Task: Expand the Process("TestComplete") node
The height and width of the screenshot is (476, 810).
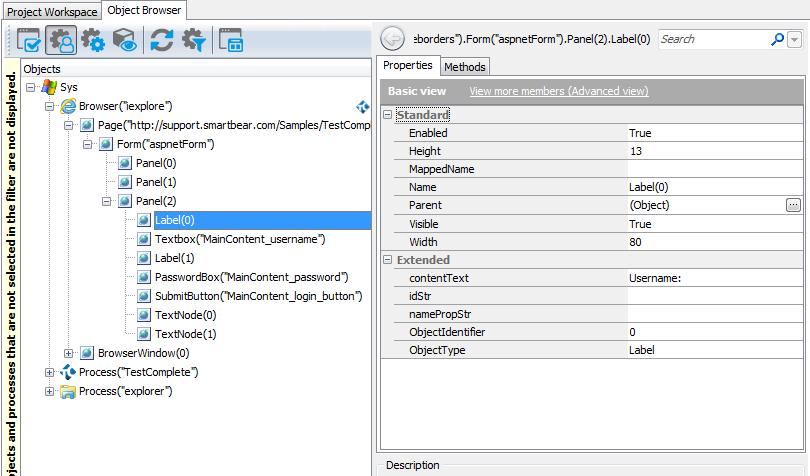Action: [50, 372]
